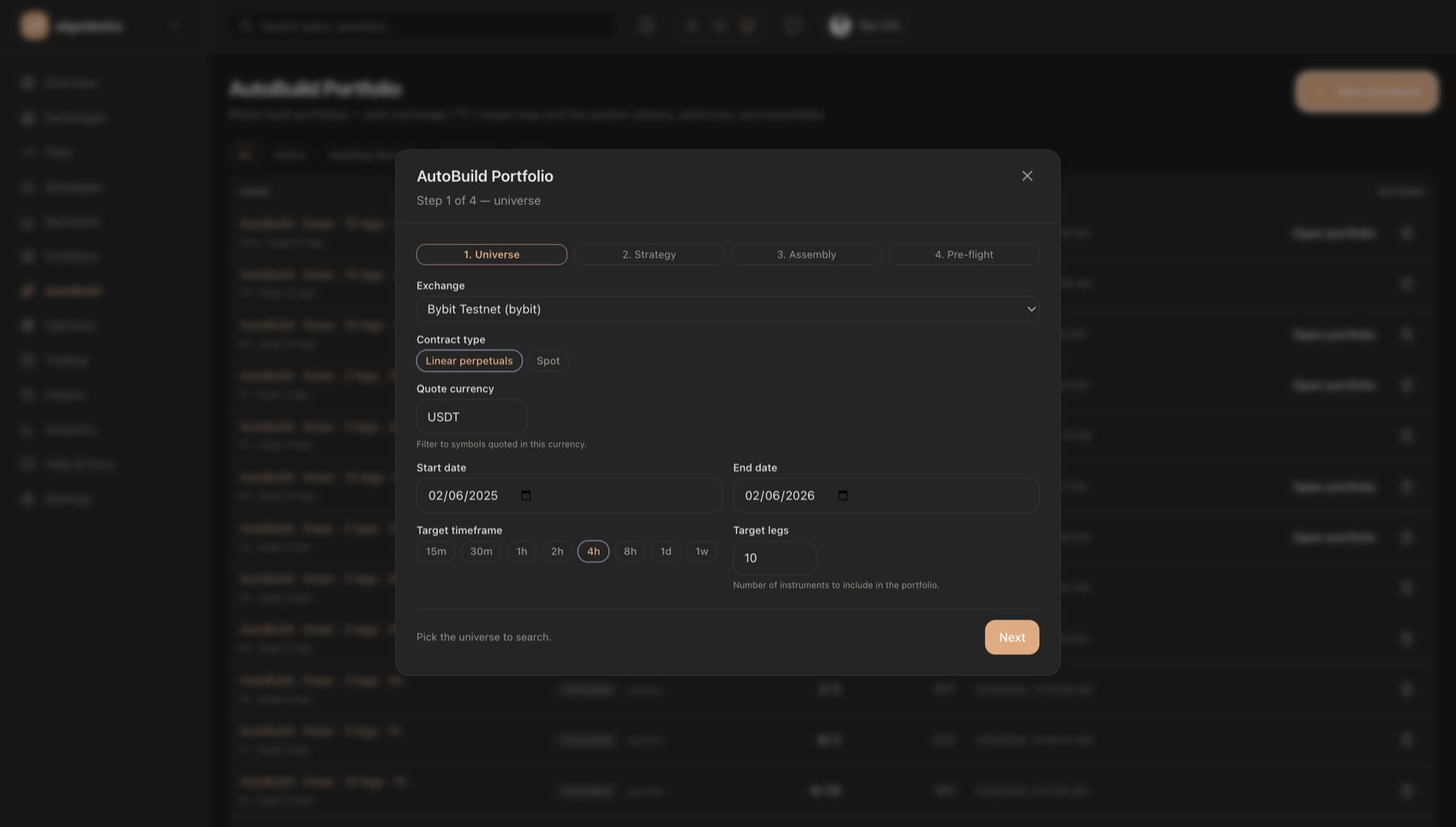The height and width of the screenshot is (827, 1456).
Task: Click 'Pick the universe to search.' footer text
Action: pos(484,638)
